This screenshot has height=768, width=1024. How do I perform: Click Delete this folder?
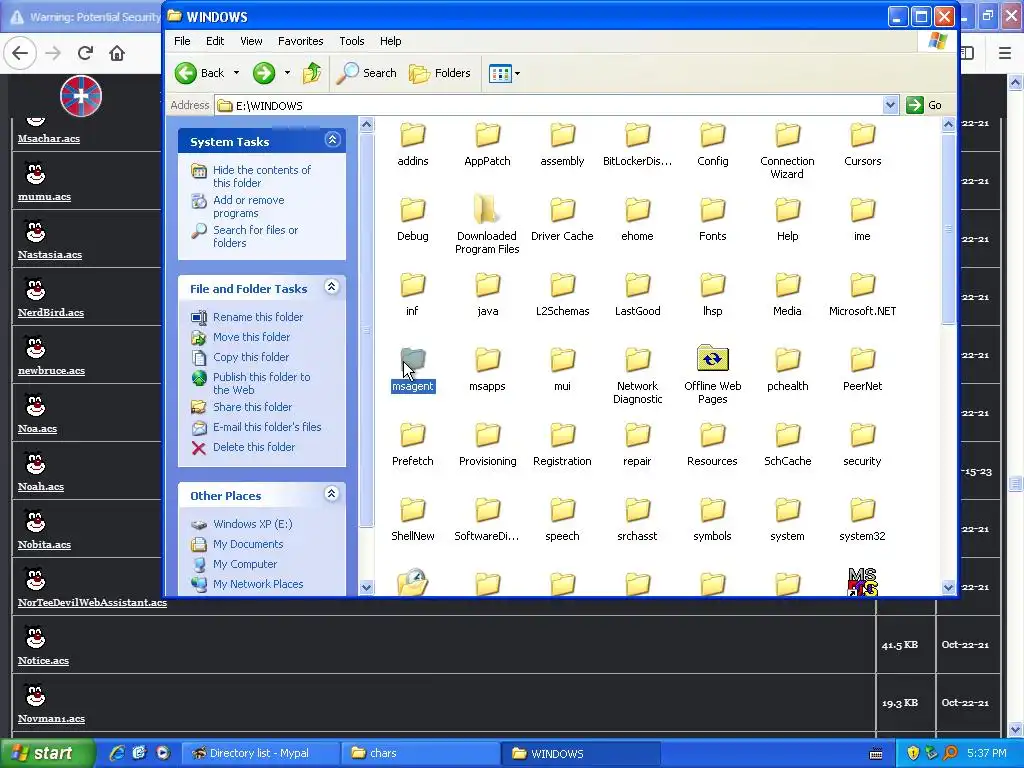254,447
